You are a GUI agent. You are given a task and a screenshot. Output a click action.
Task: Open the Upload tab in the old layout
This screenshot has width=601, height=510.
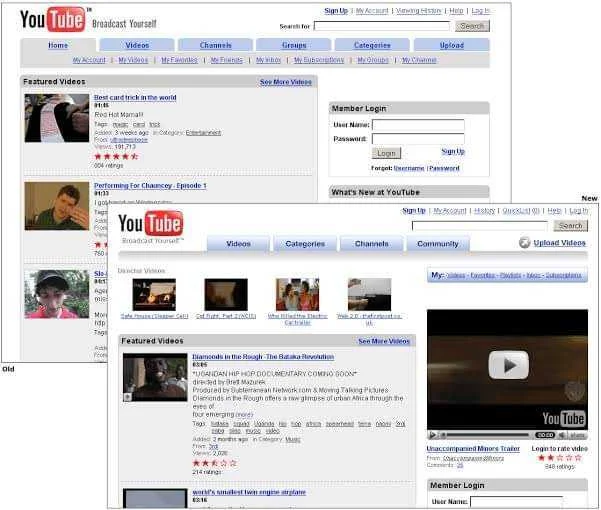click(x=452, y=45)
